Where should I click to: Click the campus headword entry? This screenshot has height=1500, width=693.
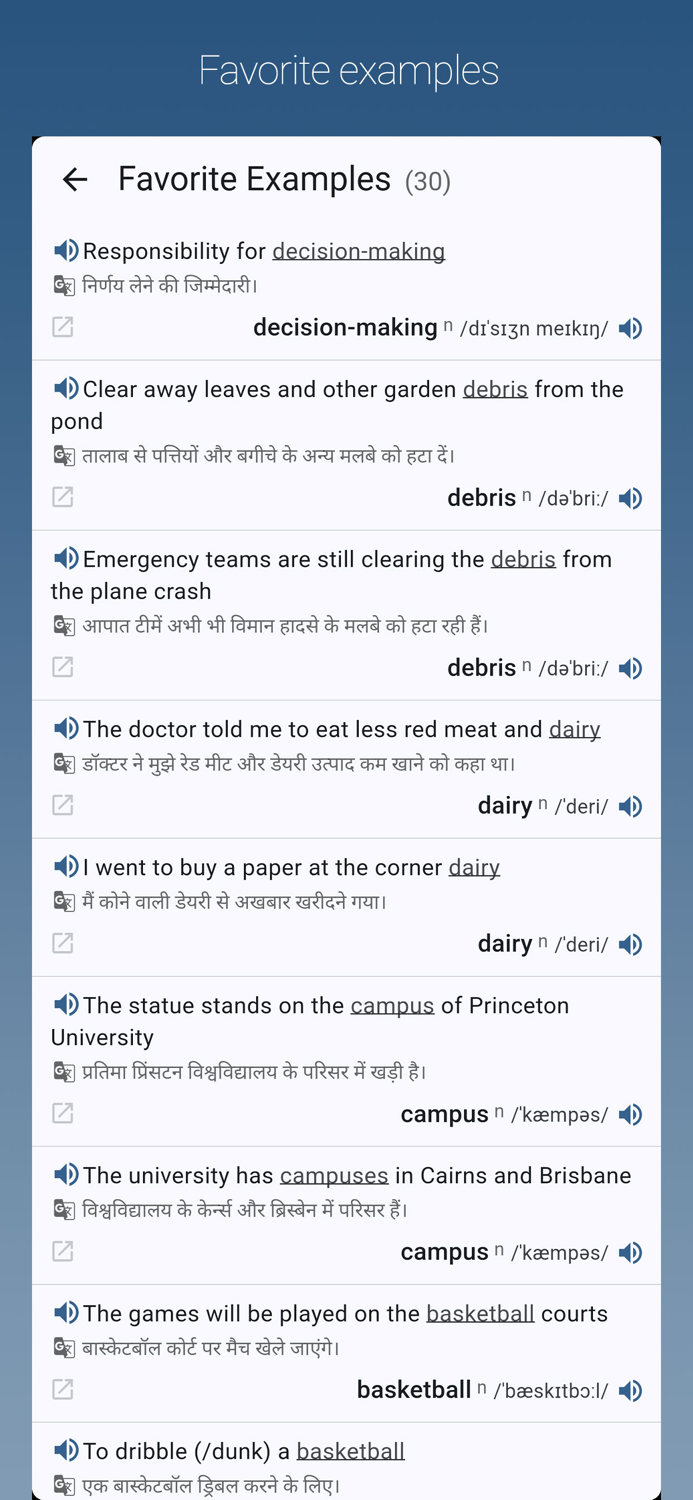[x=444, y=1114]
